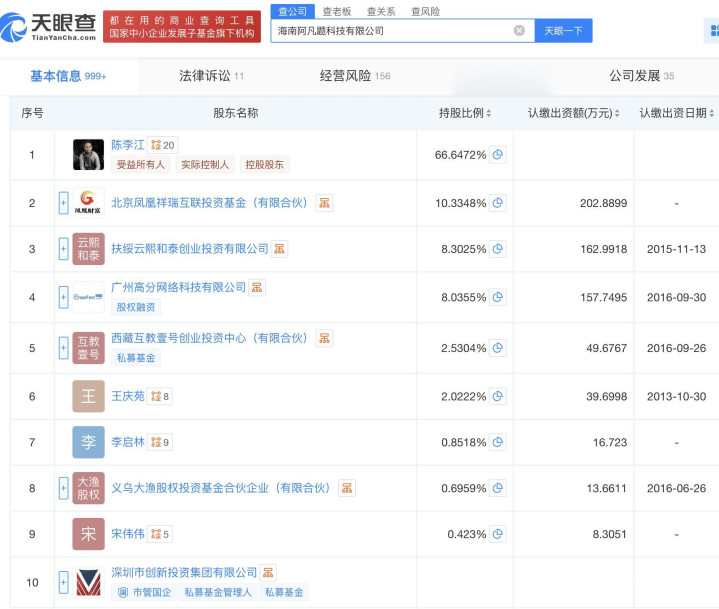Image resolution: width=719 pixels, height=609 pixels.
Task: Expand the 北京凤凰祥瑞互联投资基金 shareholder row
Action: [63, 203]
